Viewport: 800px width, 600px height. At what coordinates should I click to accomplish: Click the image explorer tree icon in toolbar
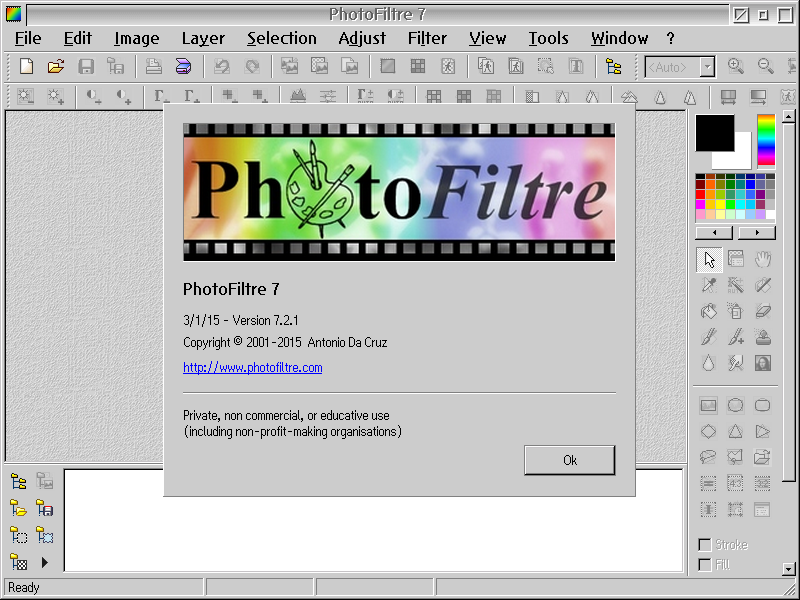[613, 66]
